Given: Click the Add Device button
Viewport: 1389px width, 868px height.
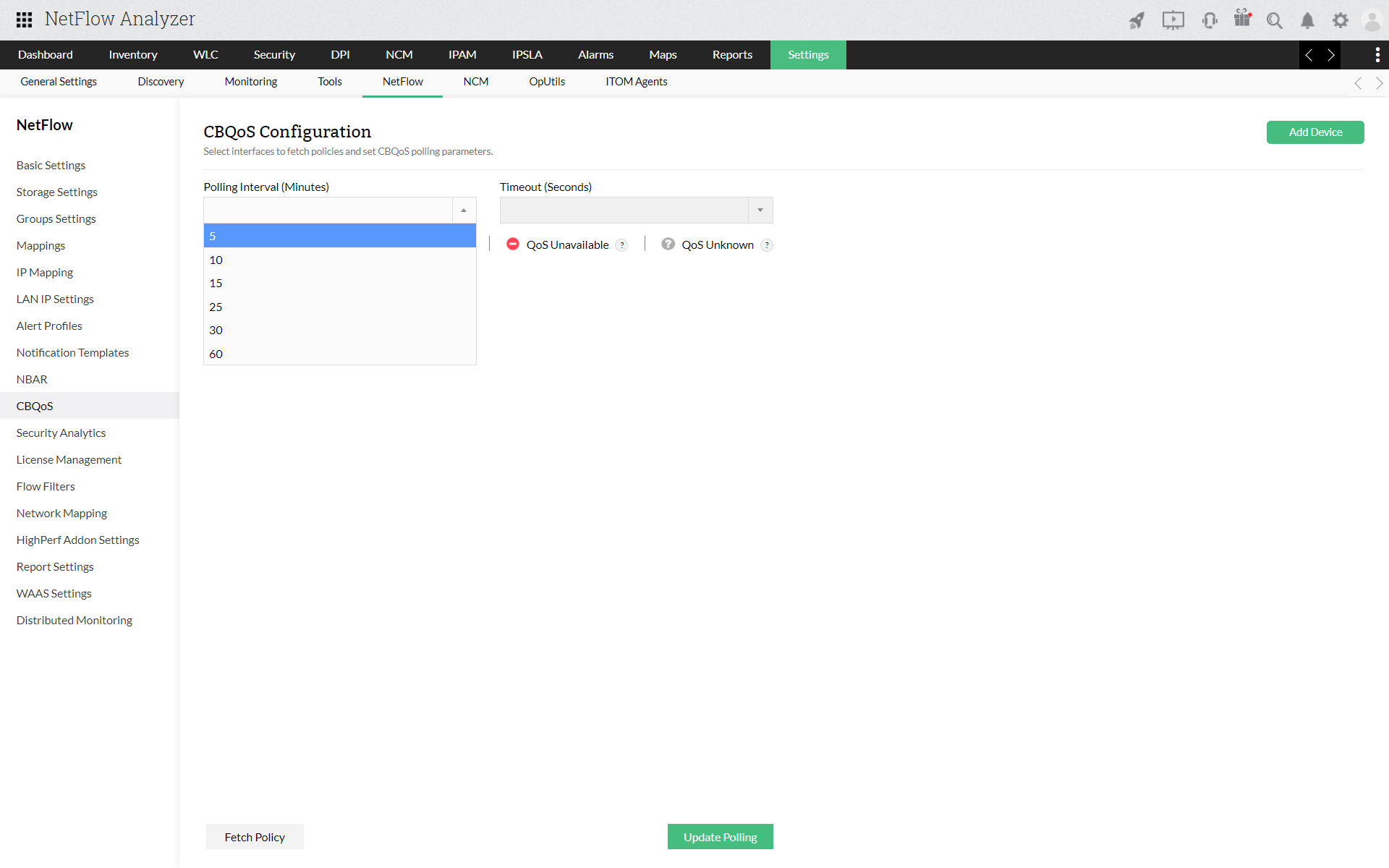Looking at the screenshot, I should point(1315,132).
